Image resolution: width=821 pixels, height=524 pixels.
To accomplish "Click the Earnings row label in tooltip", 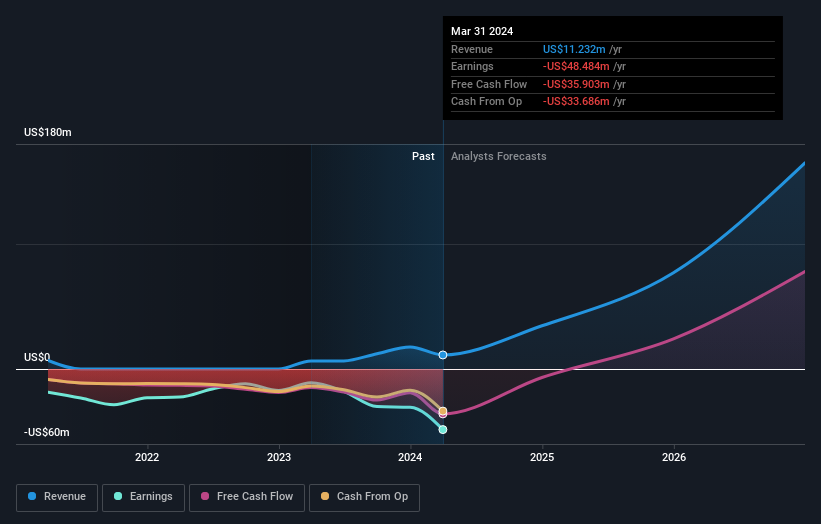I will [472, 66].
